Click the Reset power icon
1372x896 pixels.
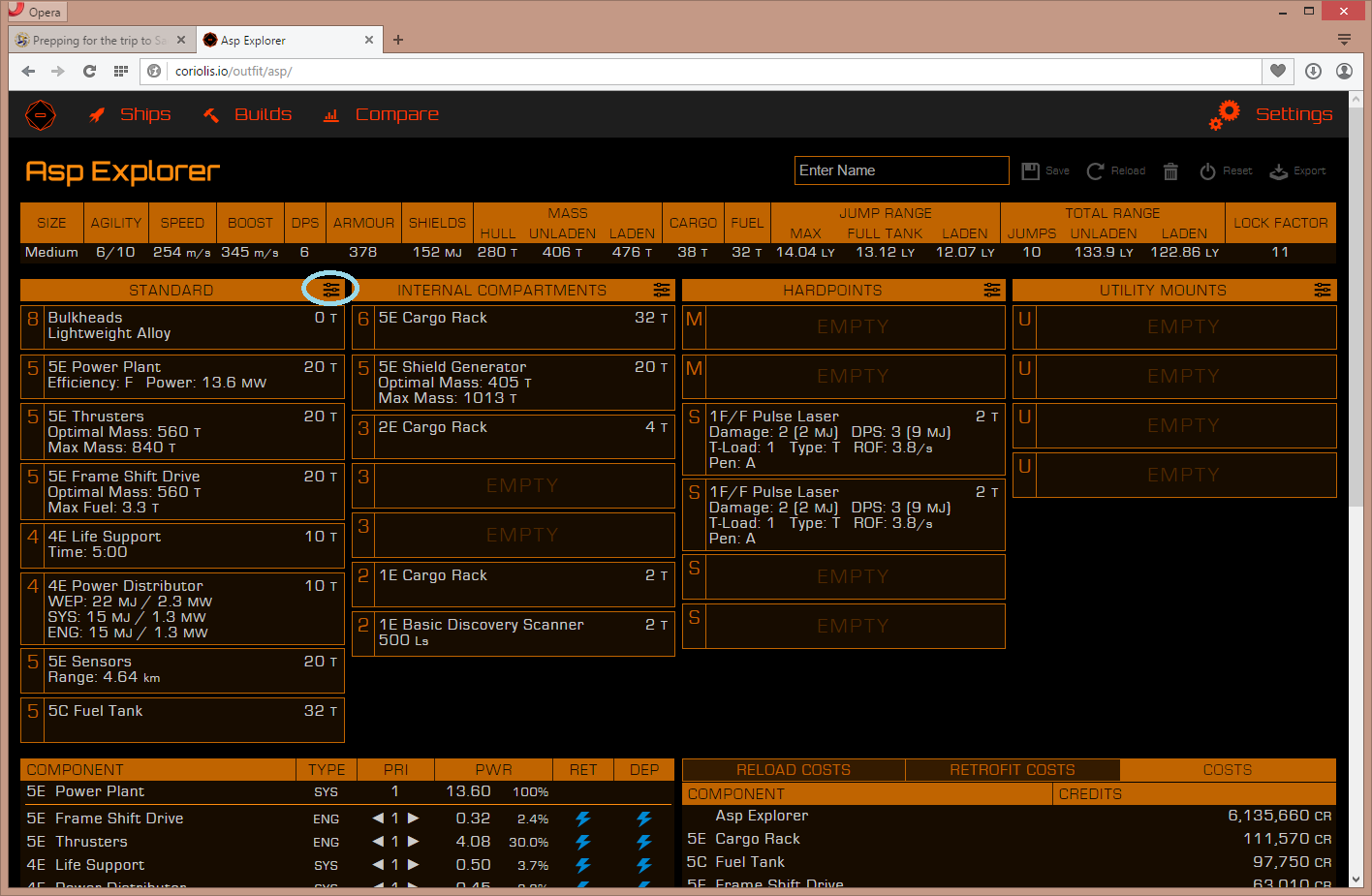[1207, 171]
